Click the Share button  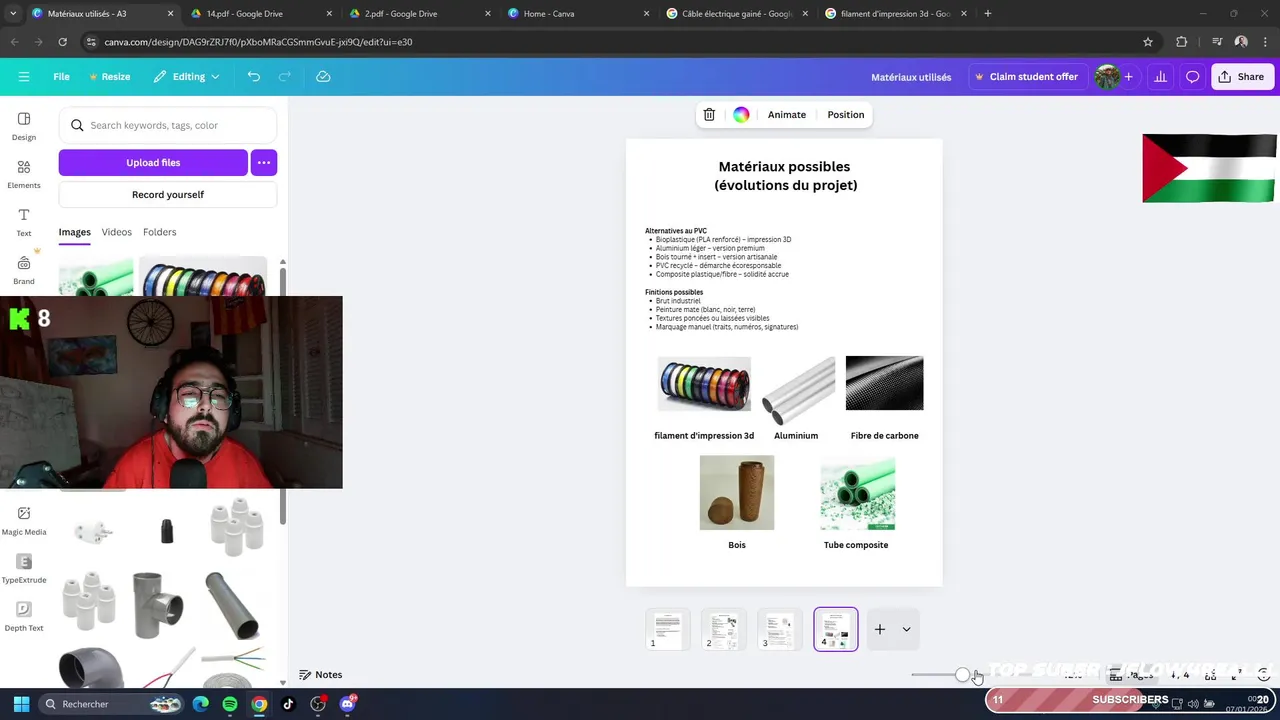pos(1241,77)
